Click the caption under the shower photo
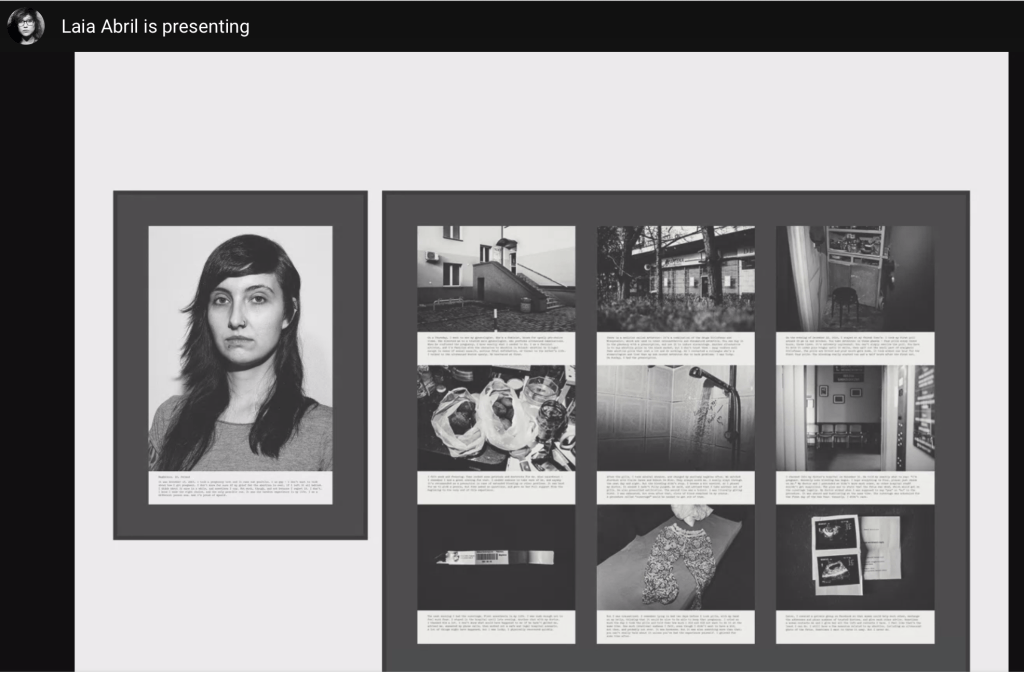Screen dimensions: 1024x675 coord(676,488)
